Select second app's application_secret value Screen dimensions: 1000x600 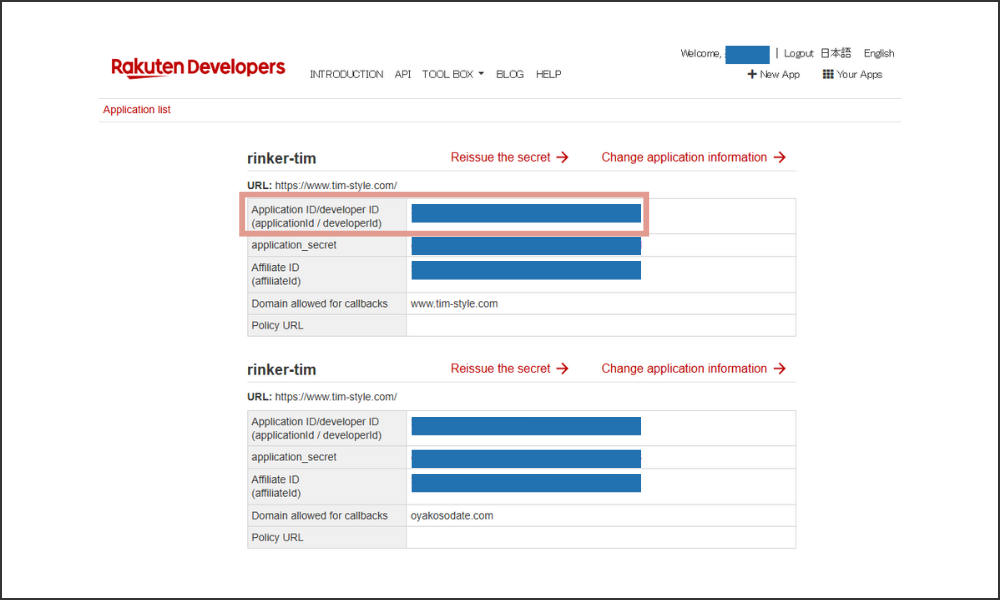click(x=526, y=458)
